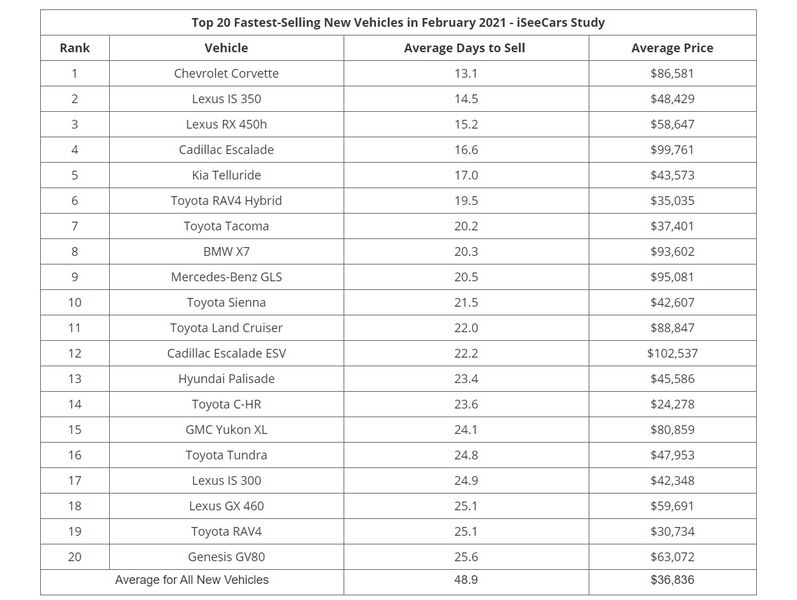Click the Lexus IS 350 vehicle cell

tap(226, 99)
